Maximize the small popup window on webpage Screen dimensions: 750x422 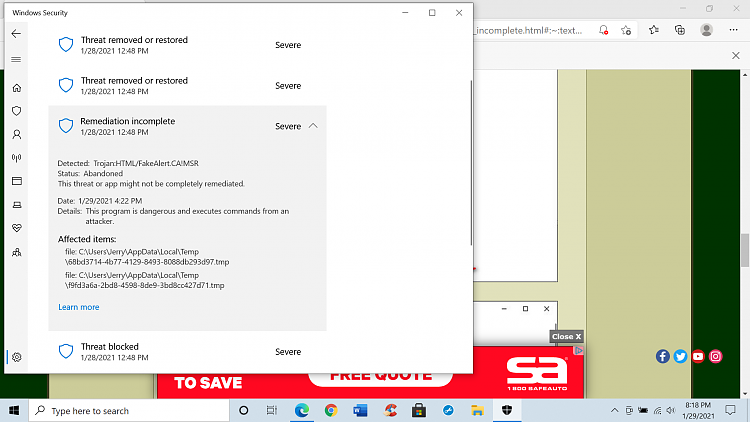point(525,309)
